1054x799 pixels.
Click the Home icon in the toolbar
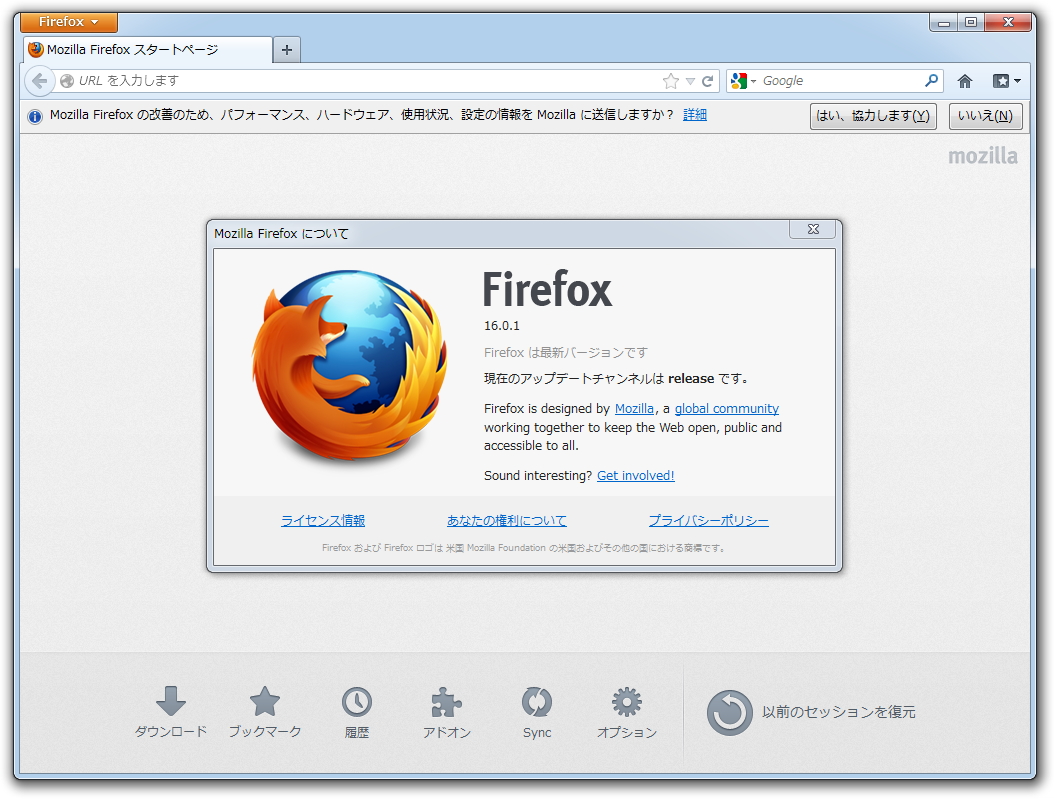[967, 81]
